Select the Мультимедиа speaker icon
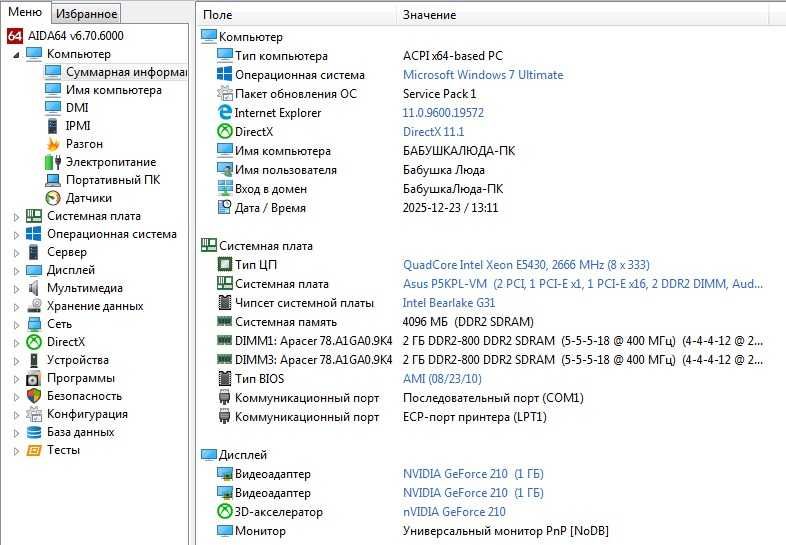This screenshot has width=786, height=545. (x=34, y=288)
